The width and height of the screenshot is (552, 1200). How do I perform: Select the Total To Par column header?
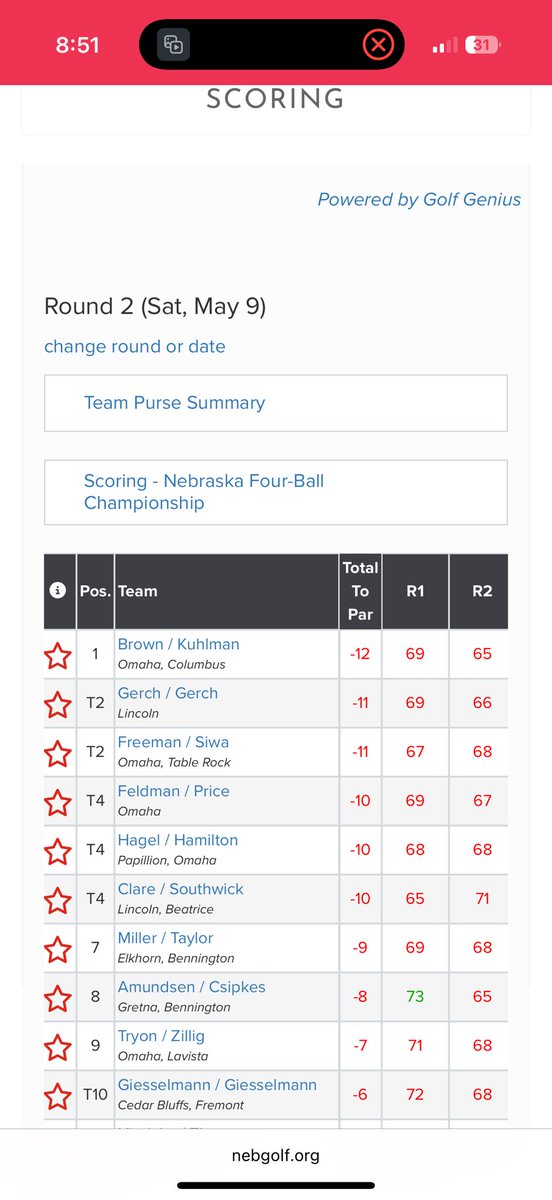click(x=360, y=591)
